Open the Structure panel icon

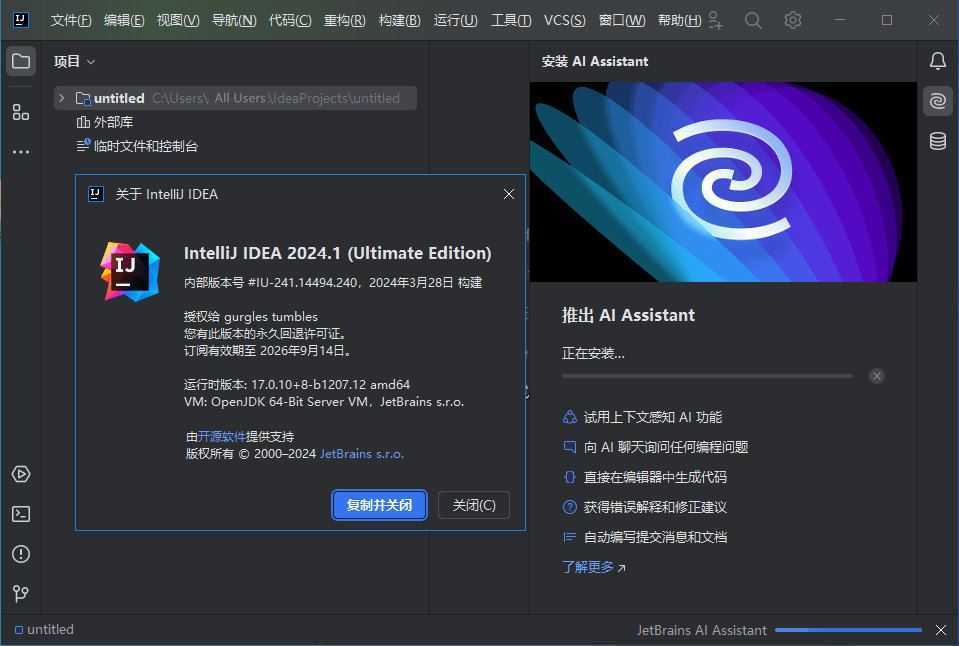tap(20, 112)
